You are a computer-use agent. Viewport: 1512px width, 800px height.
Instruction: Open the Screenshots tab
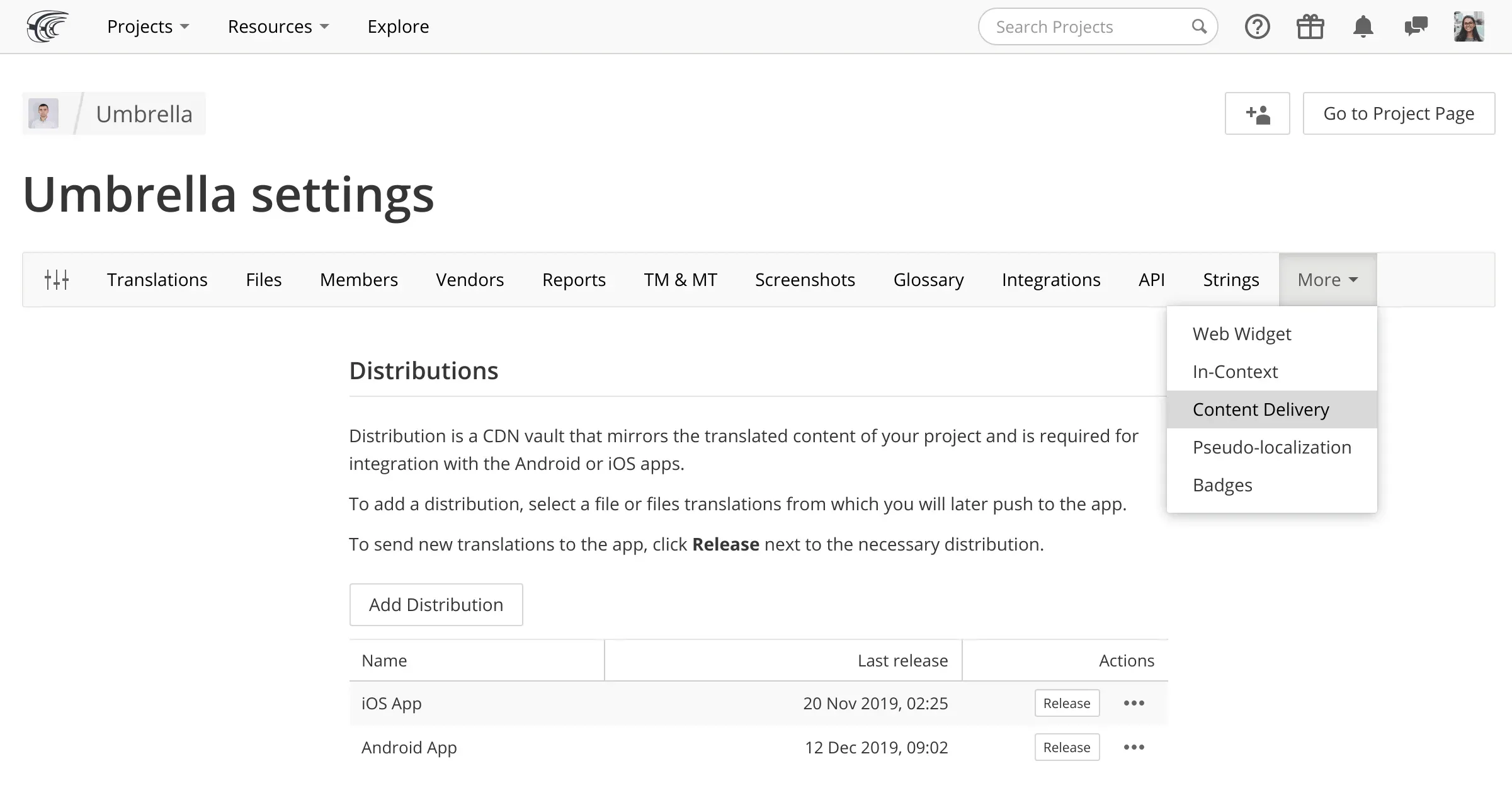[x=804, y=279]
